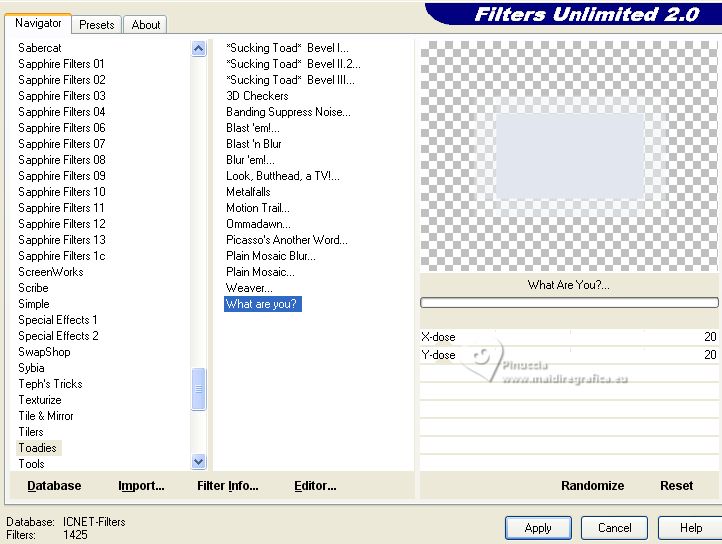Select Sapphire Filters 1c
This screenshot has height=544, width=722.
62,256
